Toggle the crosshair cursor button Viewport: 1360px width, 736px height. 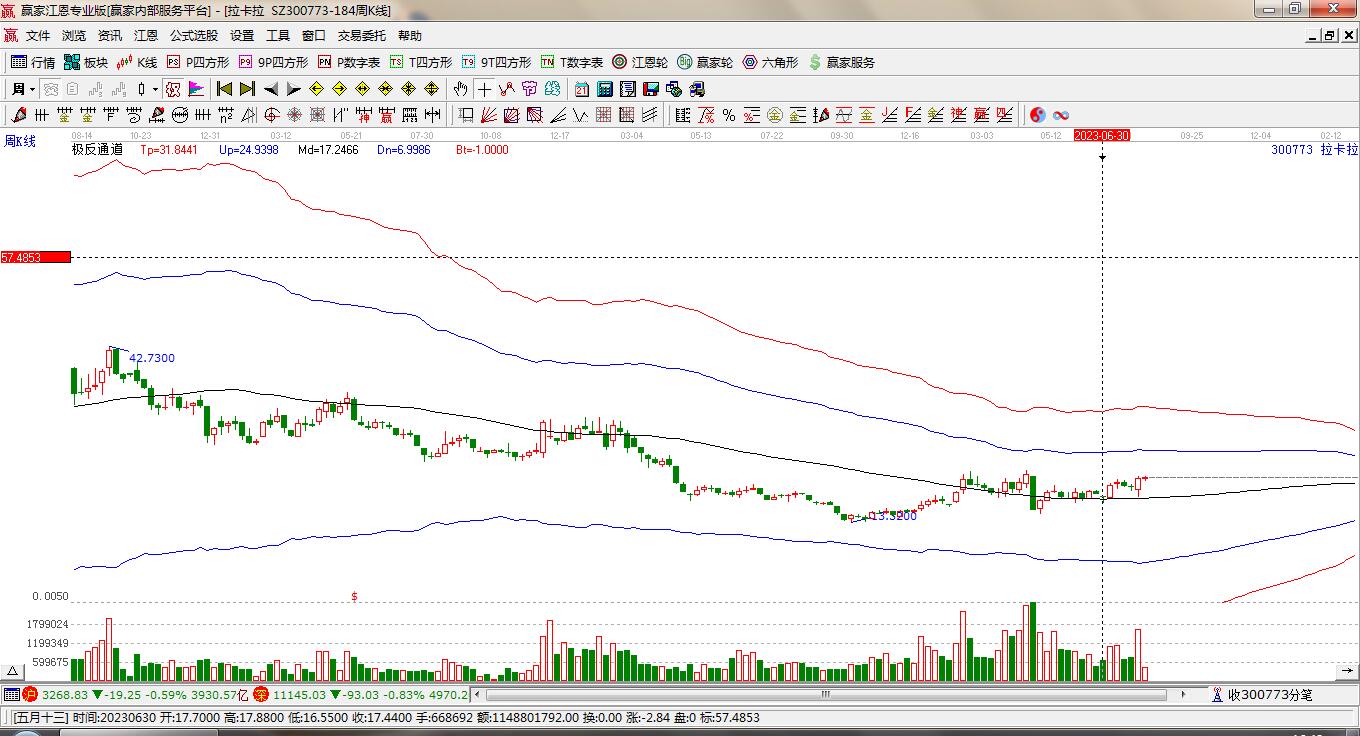(x=484, y=89)
